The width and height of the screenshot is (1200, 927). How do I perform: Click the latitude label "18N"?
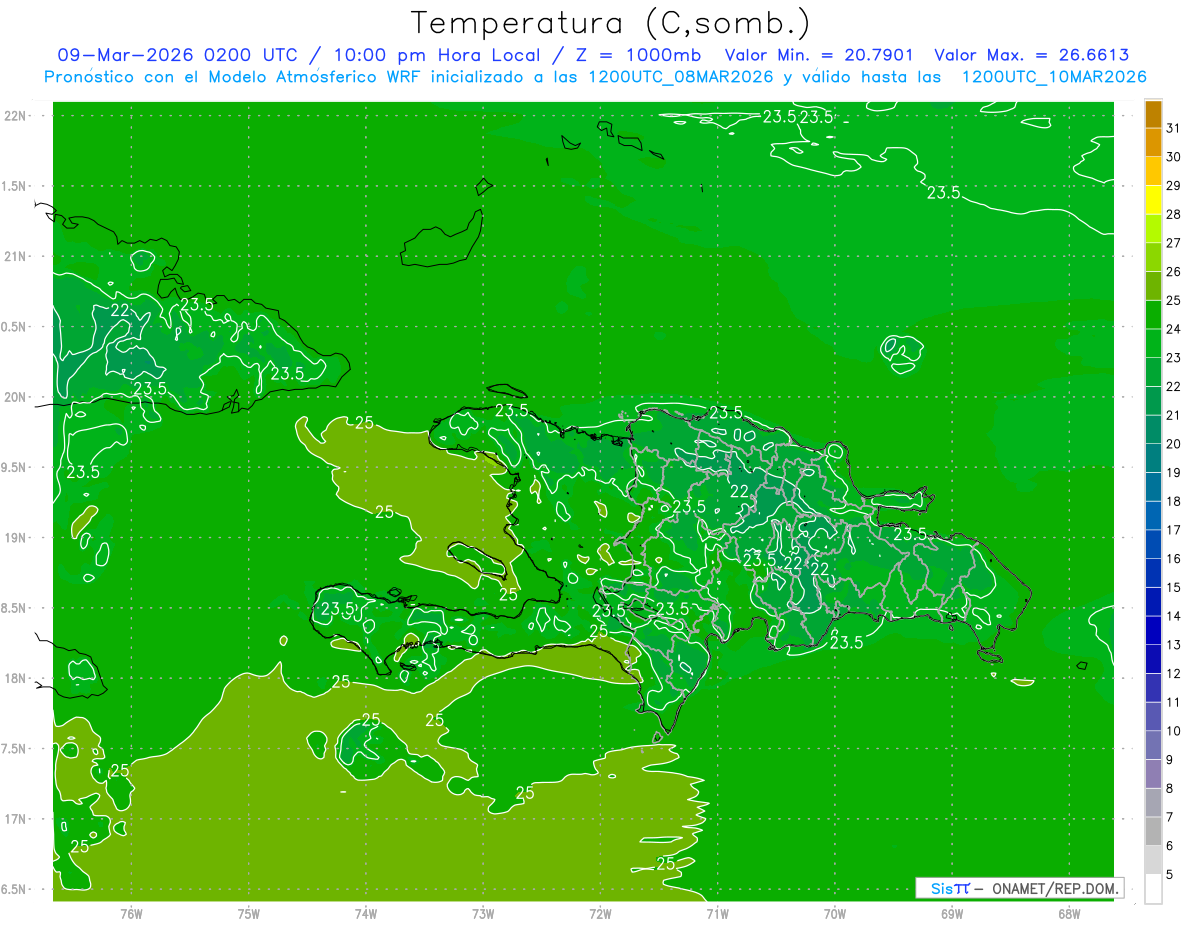16,678
